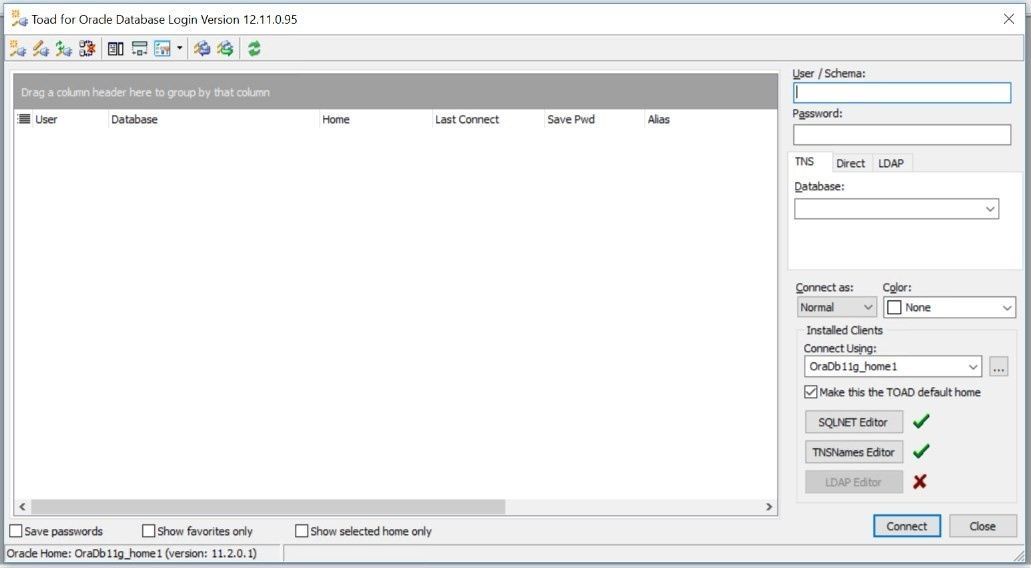This screenshot has width=1031, height=568.
Task: Switch to the Direct tab
Action: (x=850, y=163)
